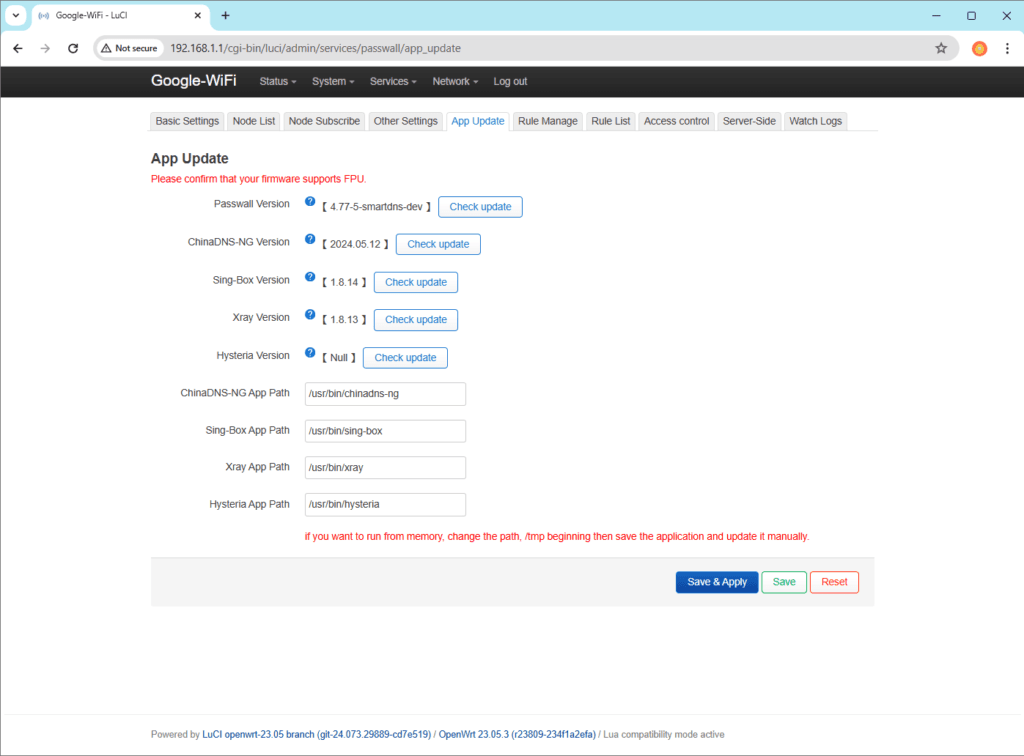Click the Save & Apply button
The height and width of the screenshot is (756, 1024).
pos(716,582)
